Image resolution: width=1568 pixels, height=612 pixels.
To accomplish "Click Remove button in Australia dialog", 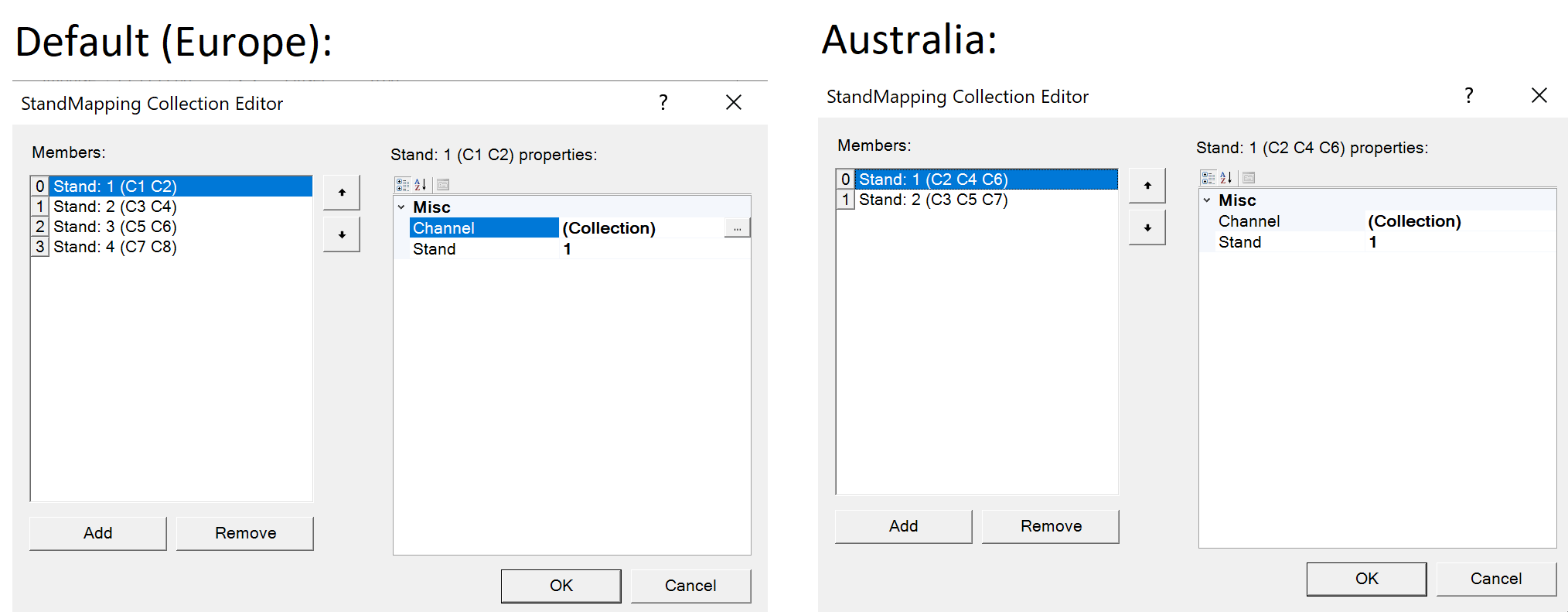I will [x=1051, y=526].
